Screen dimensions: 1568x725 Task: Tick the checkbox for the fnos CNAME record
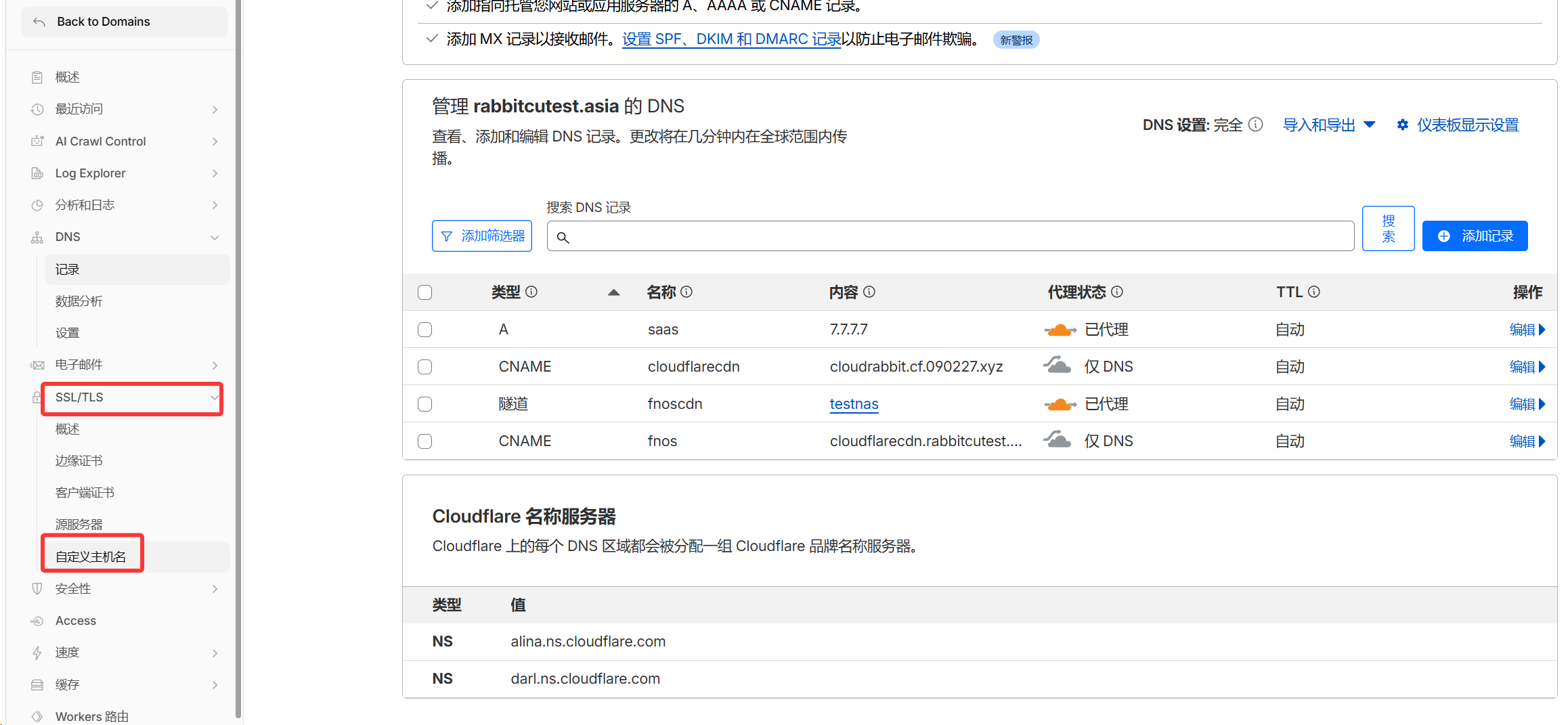[x=424, y=441]
